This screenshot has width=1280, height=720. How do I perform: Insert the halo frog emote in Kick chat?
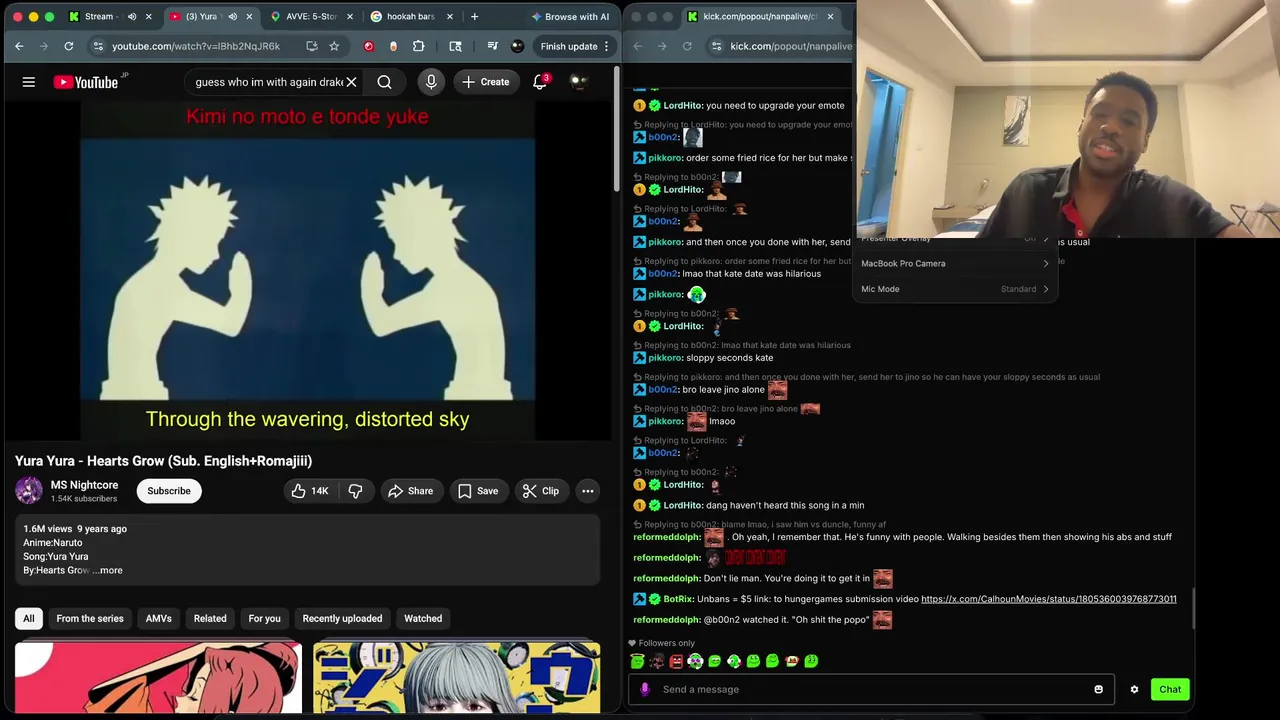coord(637,661)
